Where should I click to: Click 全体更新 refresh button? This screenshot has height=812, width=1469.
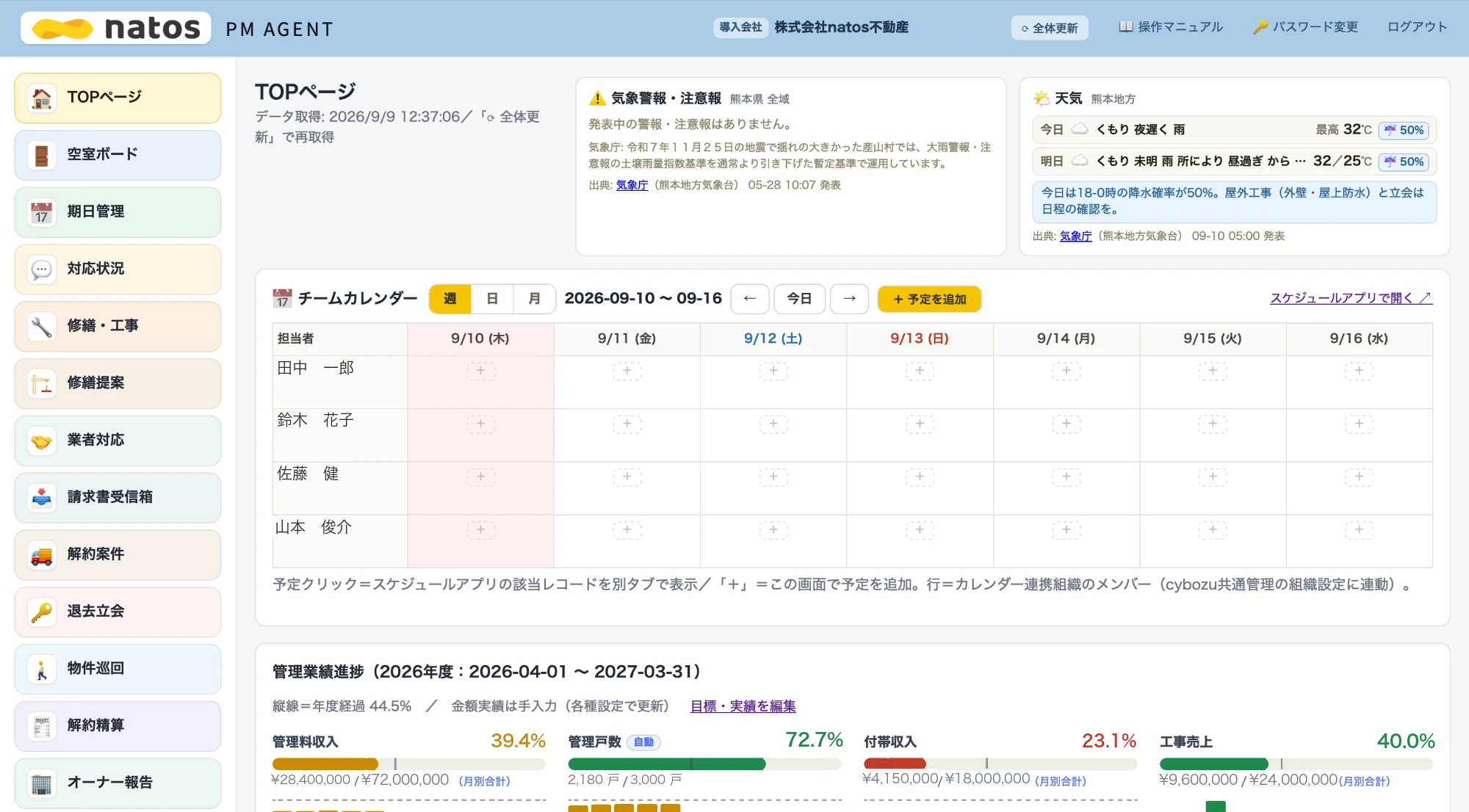(1050, 28)
